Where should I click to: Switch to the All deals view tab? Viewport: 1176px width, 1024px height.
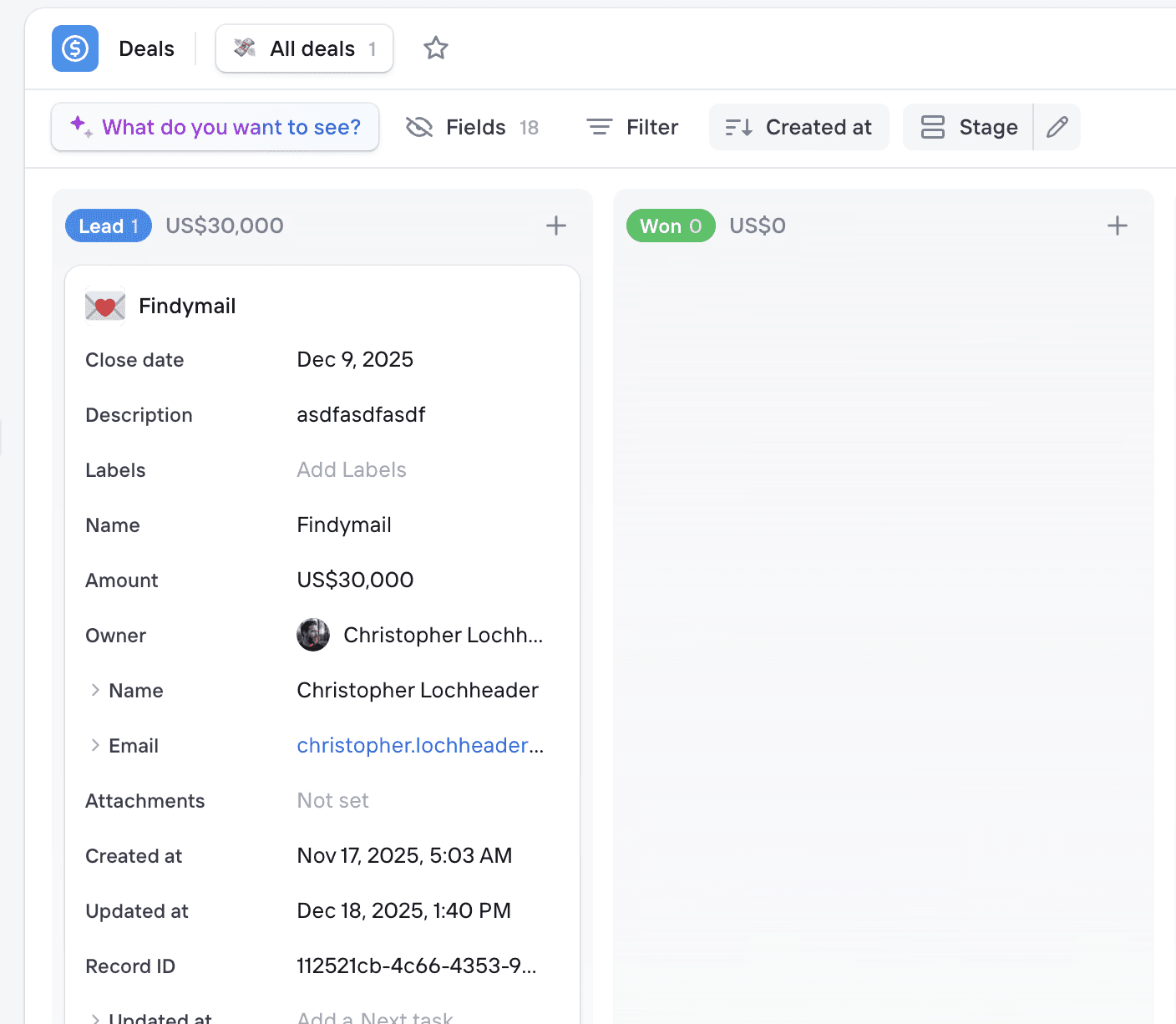click(303, 48)
